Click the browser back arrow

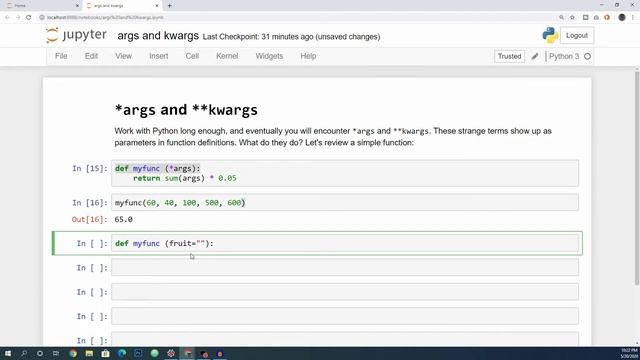7,17
